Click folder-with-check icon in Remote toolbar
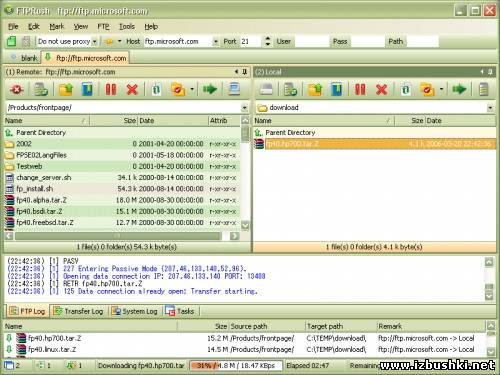Screen dimensions: 500x375 click(178, 89)
